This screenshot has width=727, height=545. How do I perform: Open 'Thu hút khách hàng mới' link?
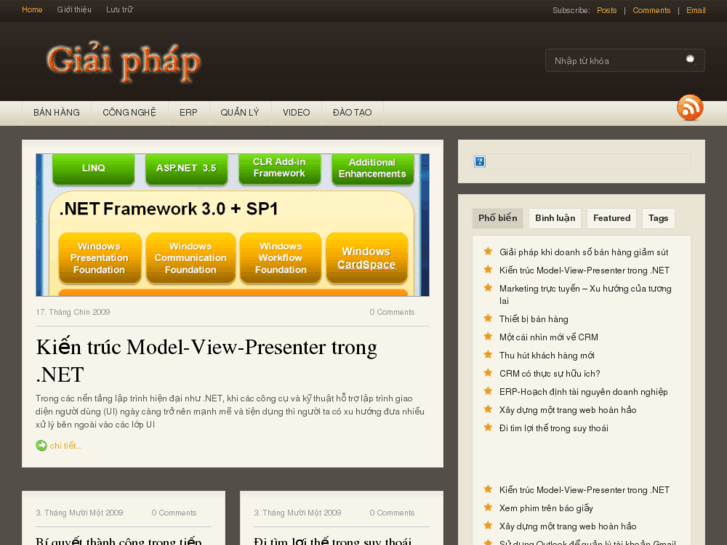547,355
